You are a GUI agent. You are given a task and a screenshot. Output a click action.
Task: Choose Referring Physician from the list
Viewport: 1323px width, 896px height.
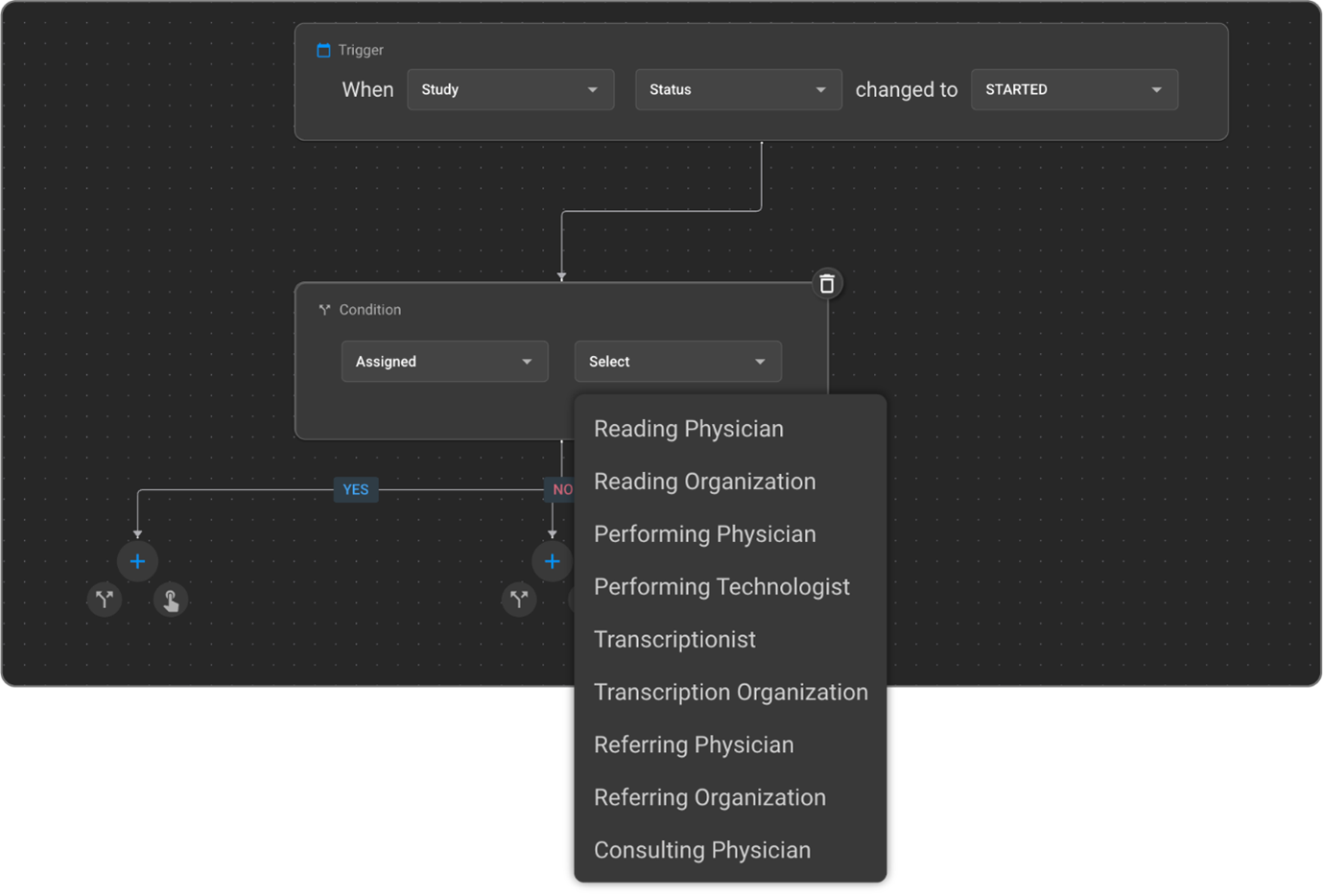click(694, 745)
